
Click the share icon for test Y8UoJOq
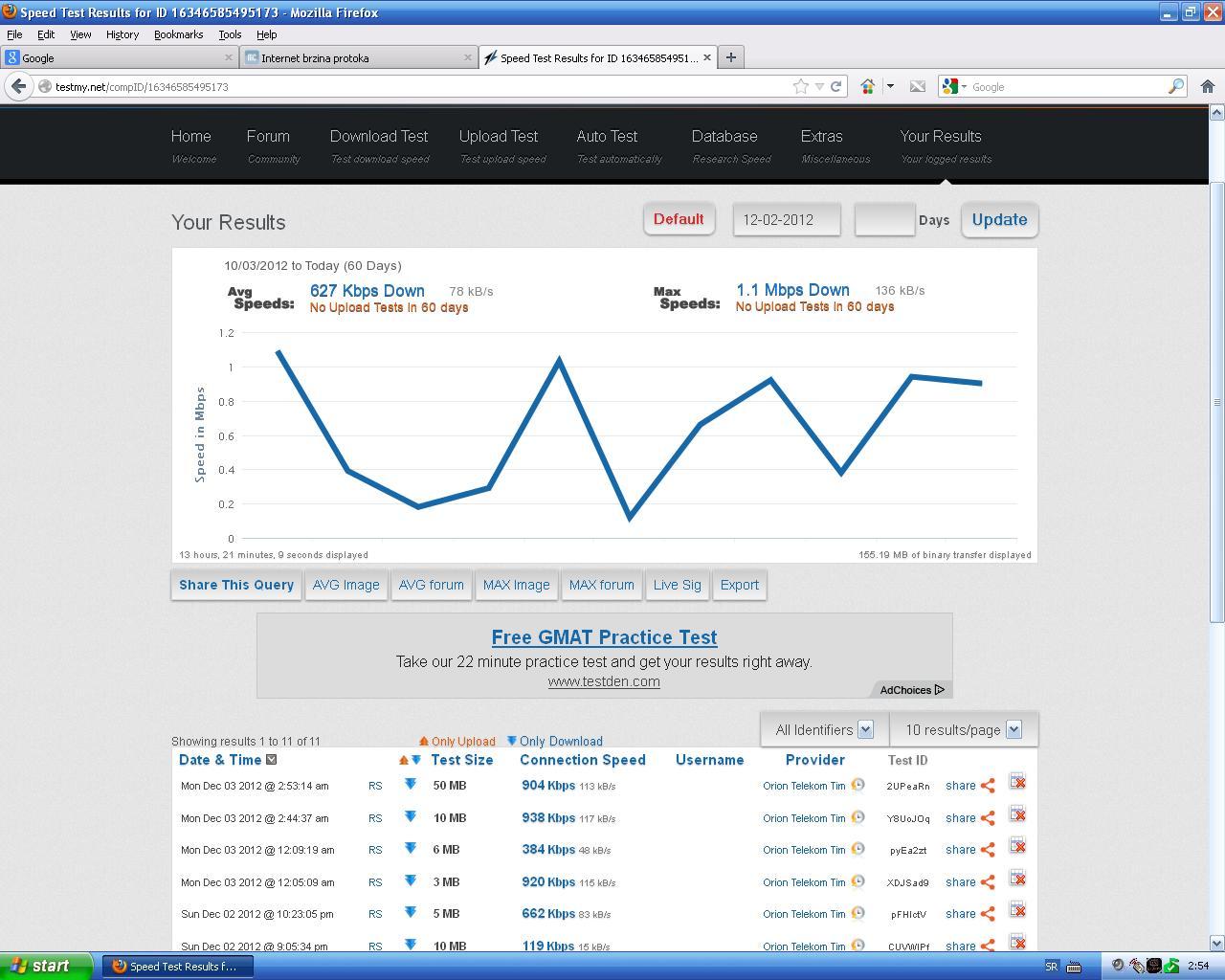coord(988,818)
